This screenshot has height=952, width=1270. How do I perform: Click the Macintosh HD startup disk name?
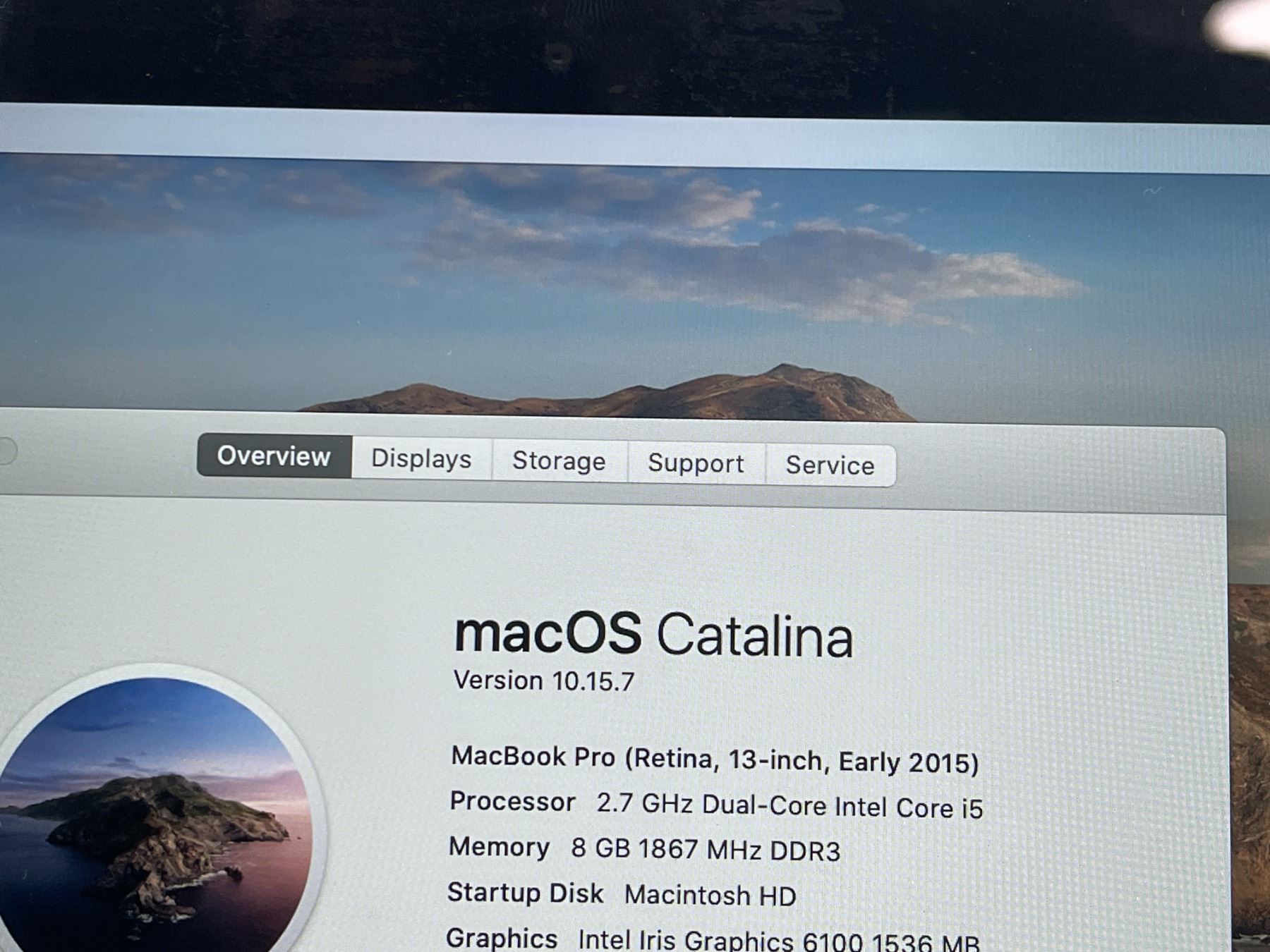(x=710, y=896)
